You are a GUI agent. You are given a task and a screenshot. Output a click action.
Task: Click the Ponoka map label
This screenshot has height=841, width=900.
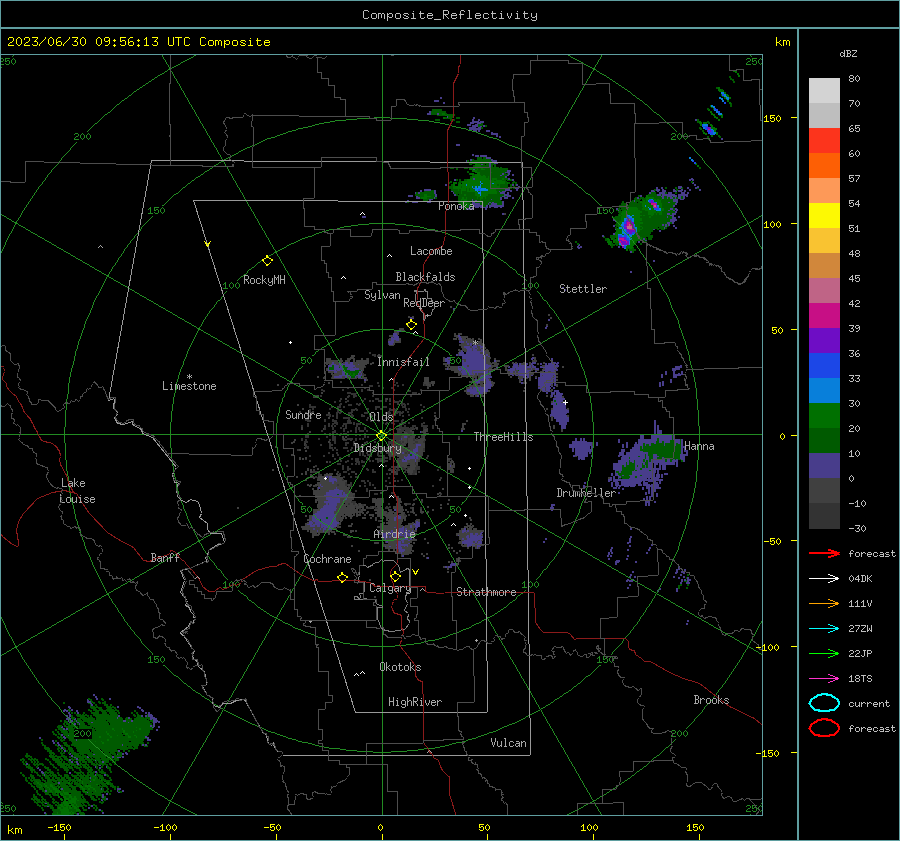[x=456, y=206]
